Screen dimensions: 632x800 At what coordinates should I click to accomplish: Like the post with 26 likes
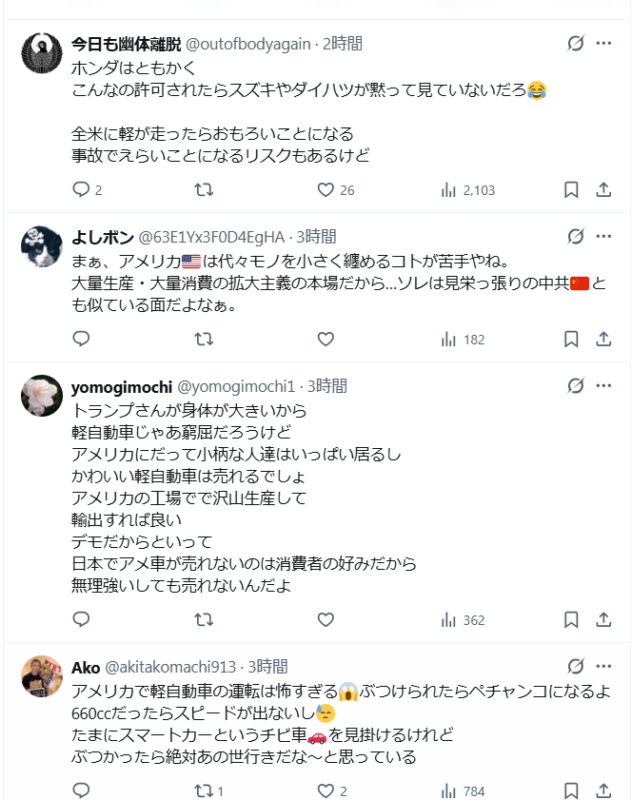pos(325,190)
